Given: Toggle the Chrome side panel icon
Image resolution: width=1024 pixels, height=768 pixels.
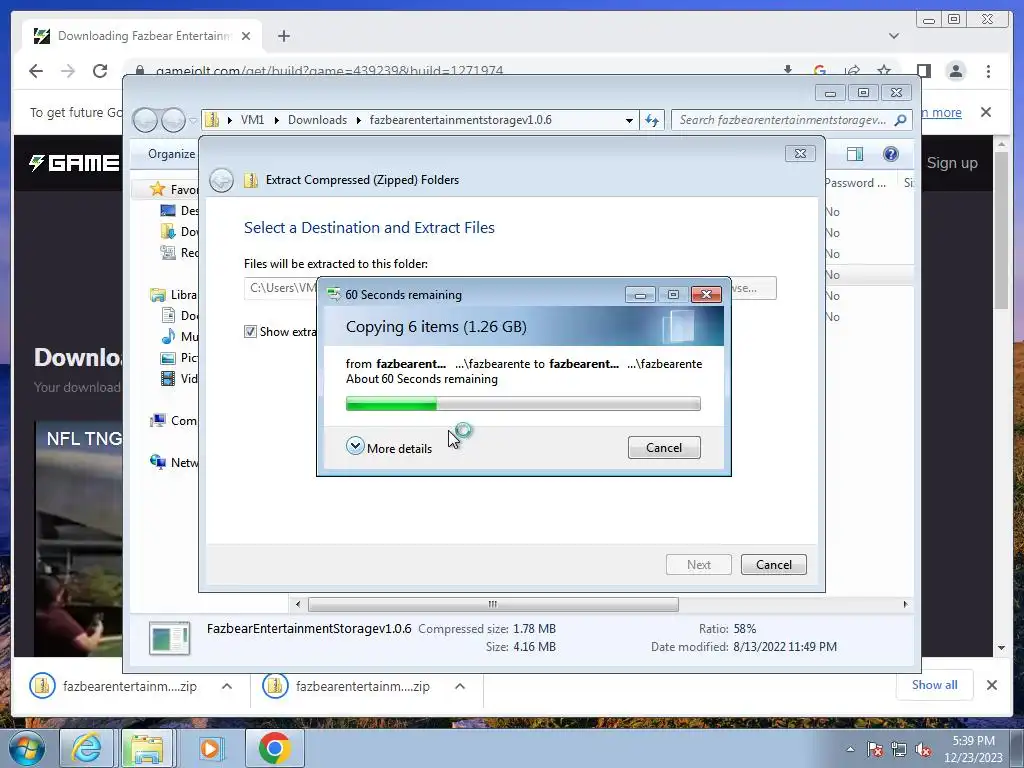Looking at the screenshot, I should click(923, 71).
